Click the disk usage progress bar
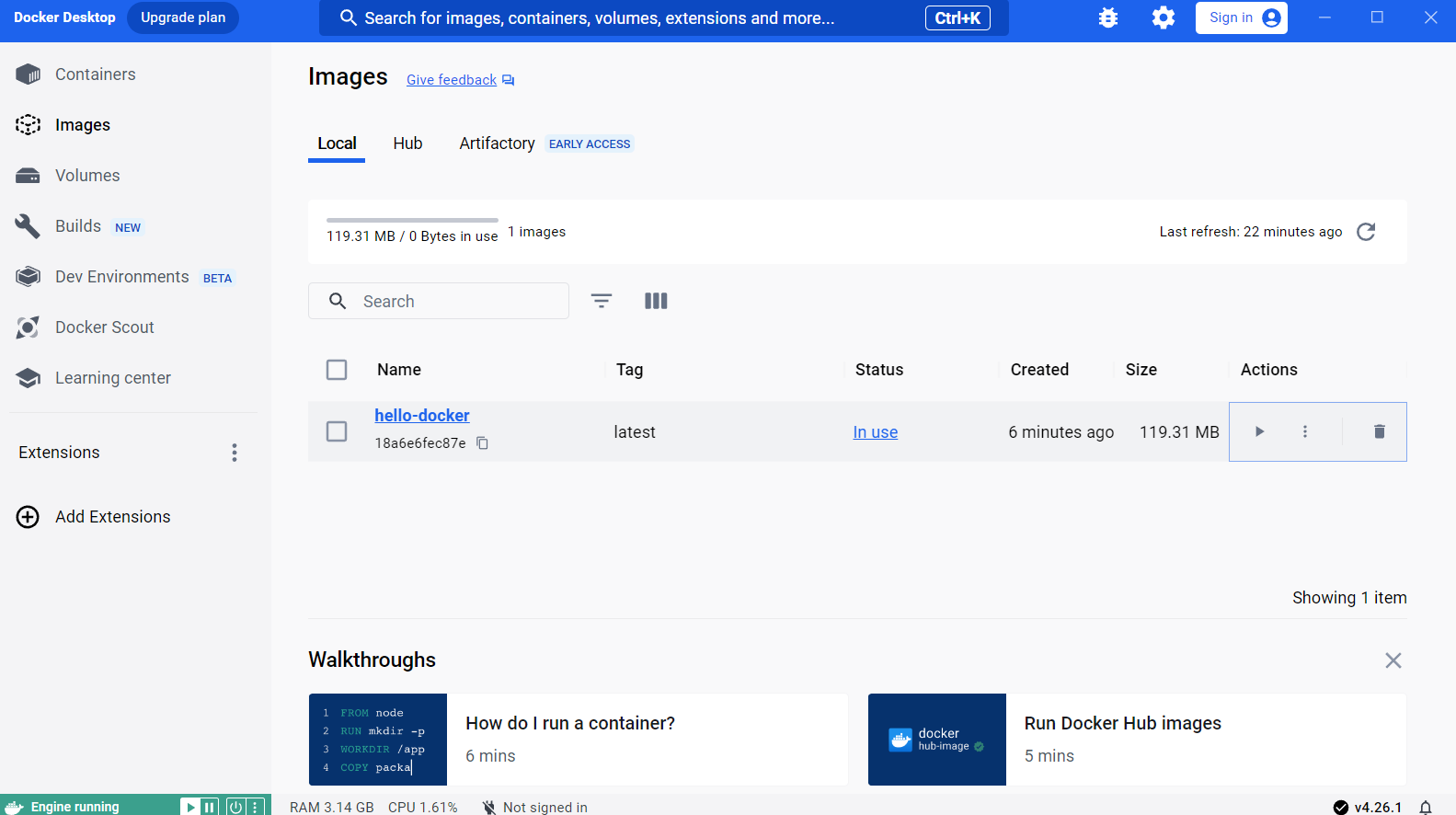 tap(412, 221)
